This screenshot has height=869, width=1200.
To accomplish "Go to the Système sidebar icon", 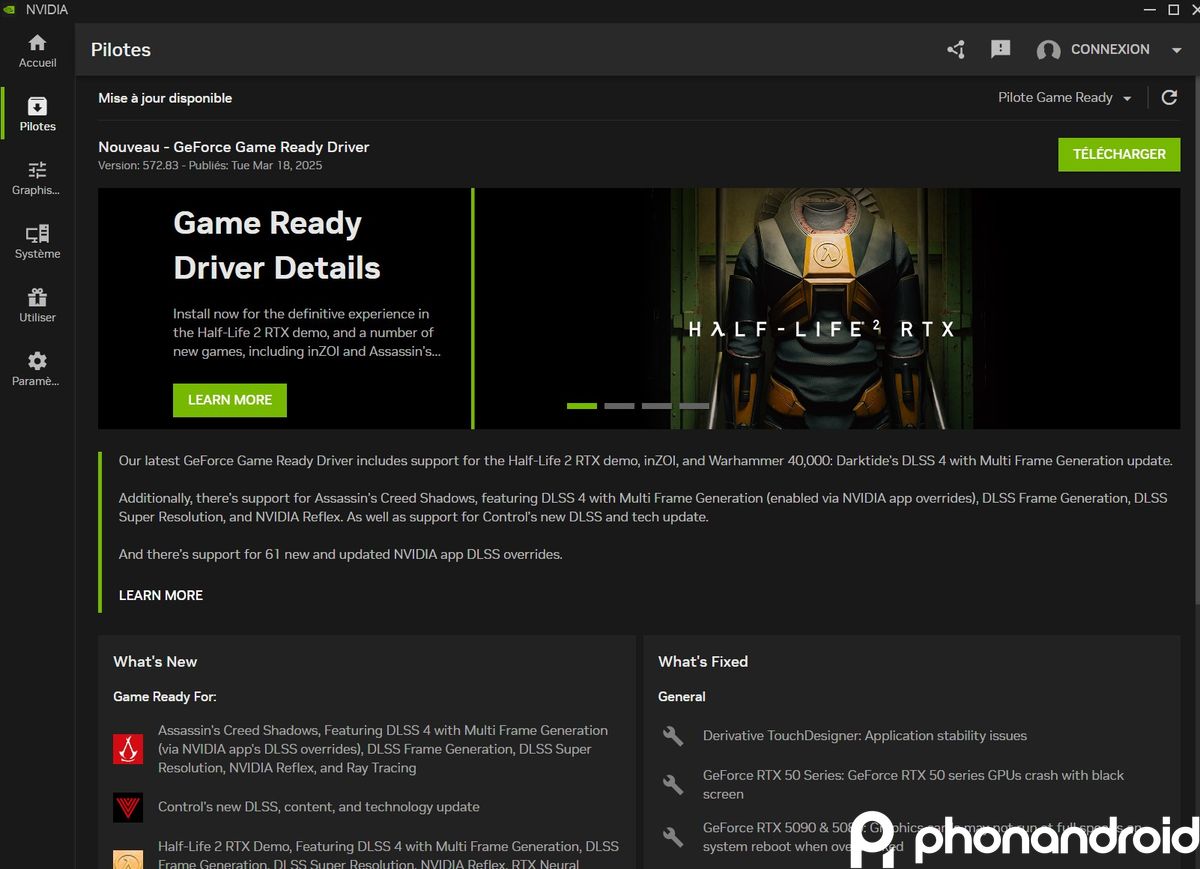I will 37,235.
